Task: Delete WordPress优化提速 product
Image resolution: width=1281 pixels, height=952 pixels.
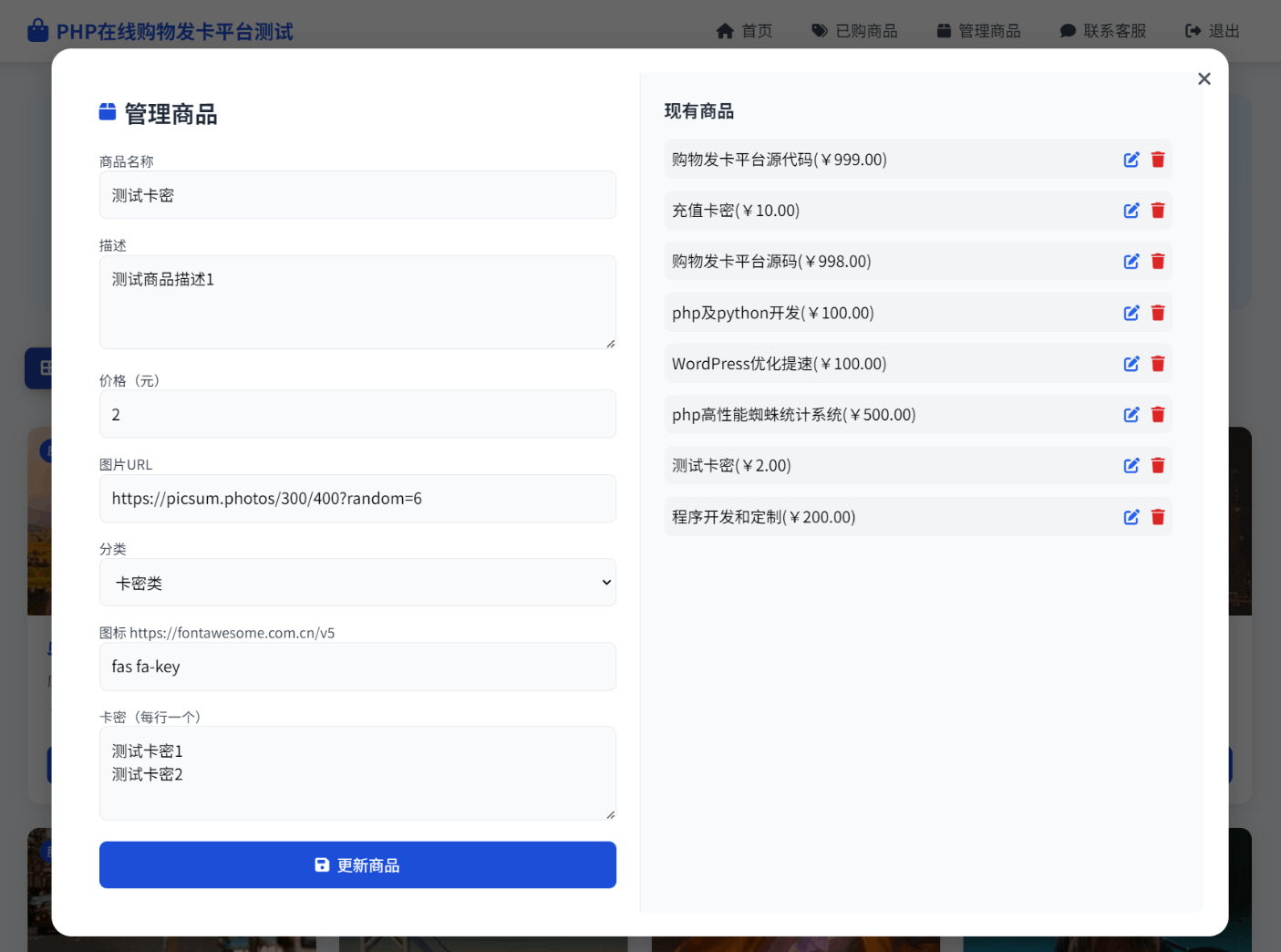Action: 1158,364
